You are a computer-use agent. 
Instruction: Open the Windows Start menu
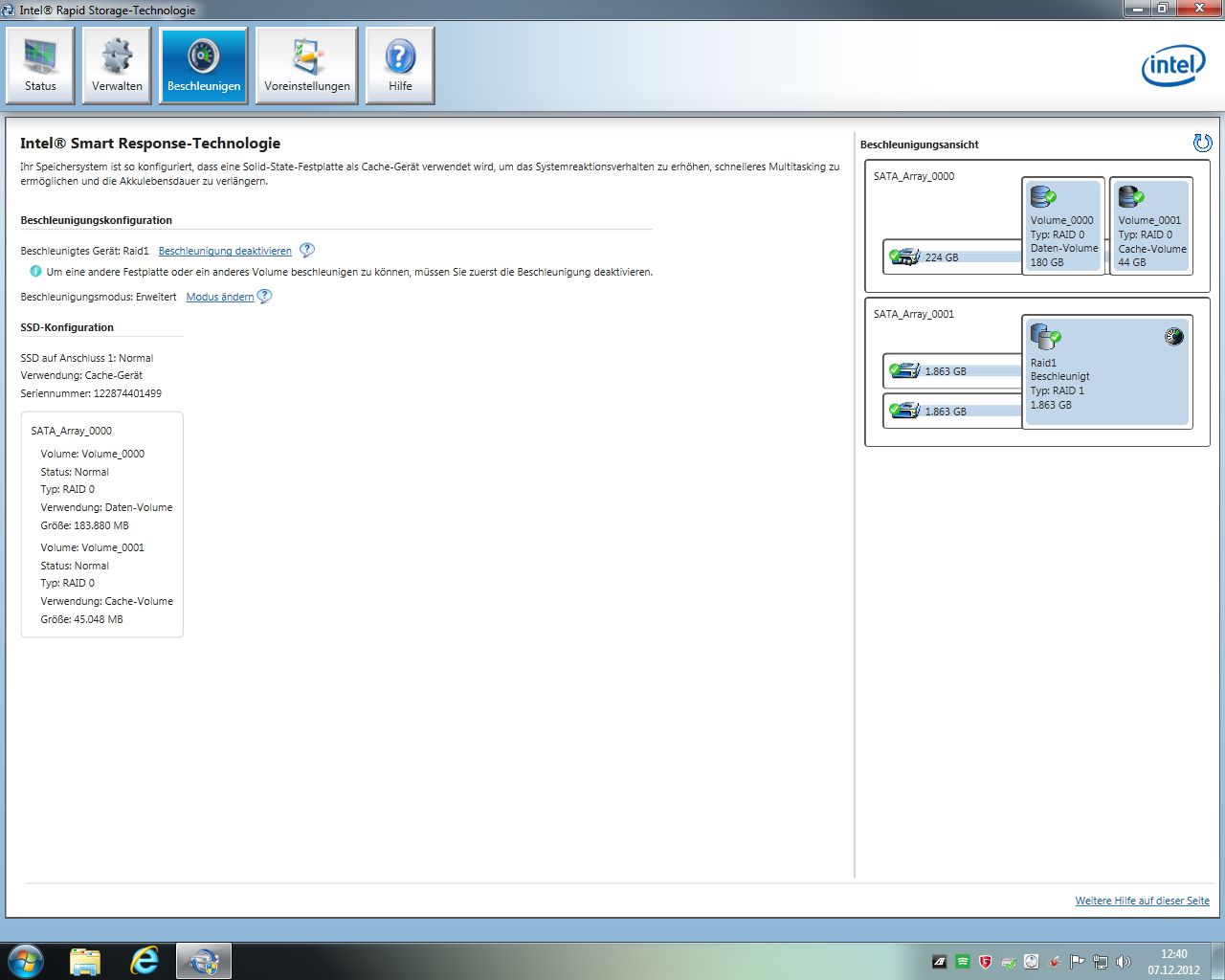[x=25, y=961]
